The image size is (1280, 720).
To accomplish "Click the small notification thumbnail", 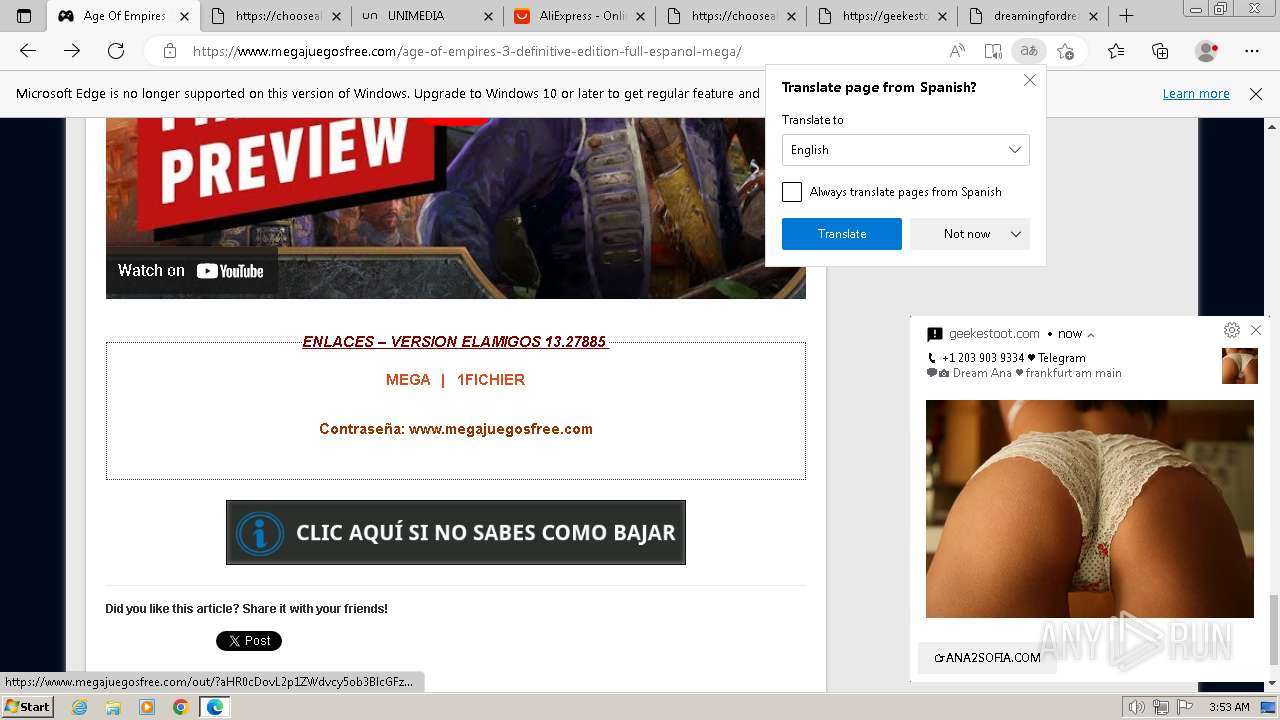I will [x=1240, y=366].
